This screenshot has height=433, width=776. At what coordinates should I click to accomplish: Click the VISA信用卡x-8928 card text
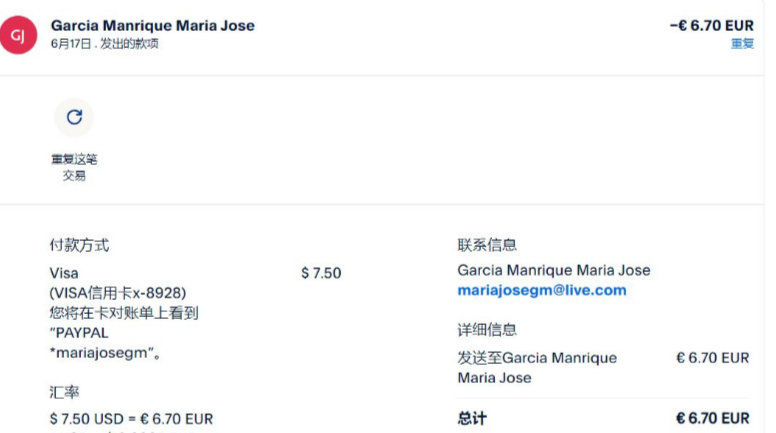coord(118,293)
